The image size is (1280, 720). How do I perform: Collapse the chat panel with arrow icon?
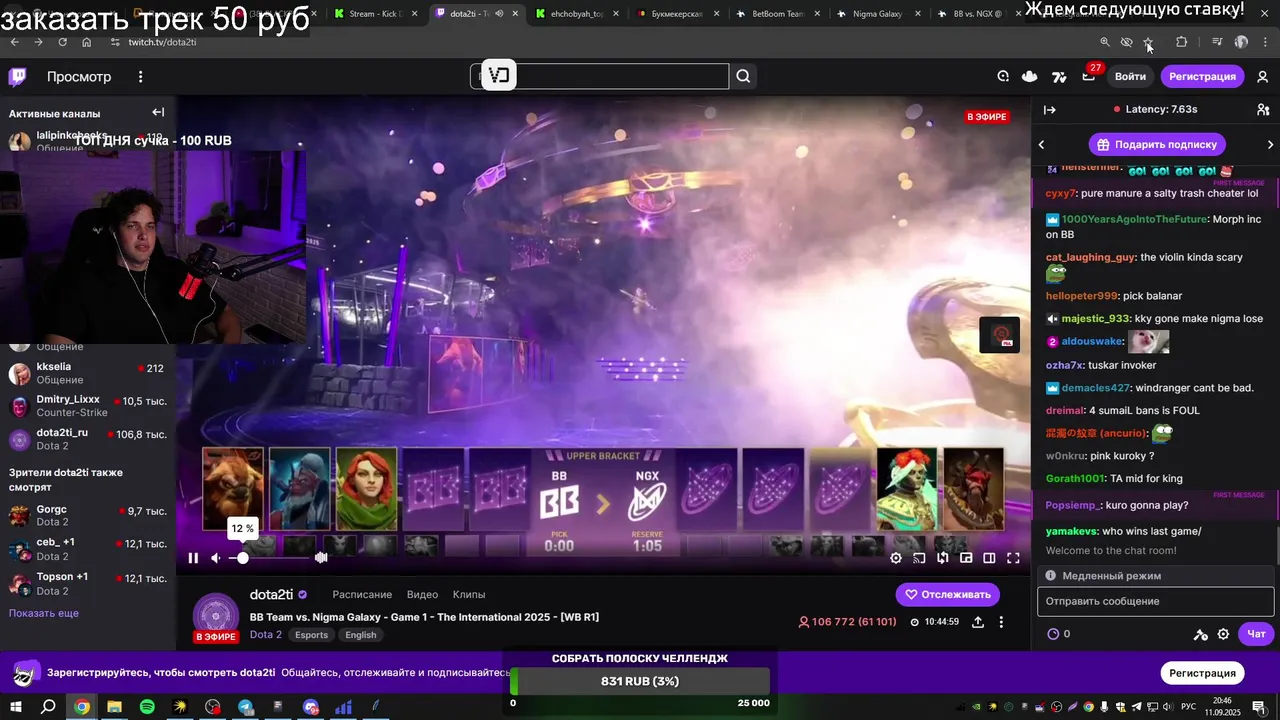coord(1049,110)
